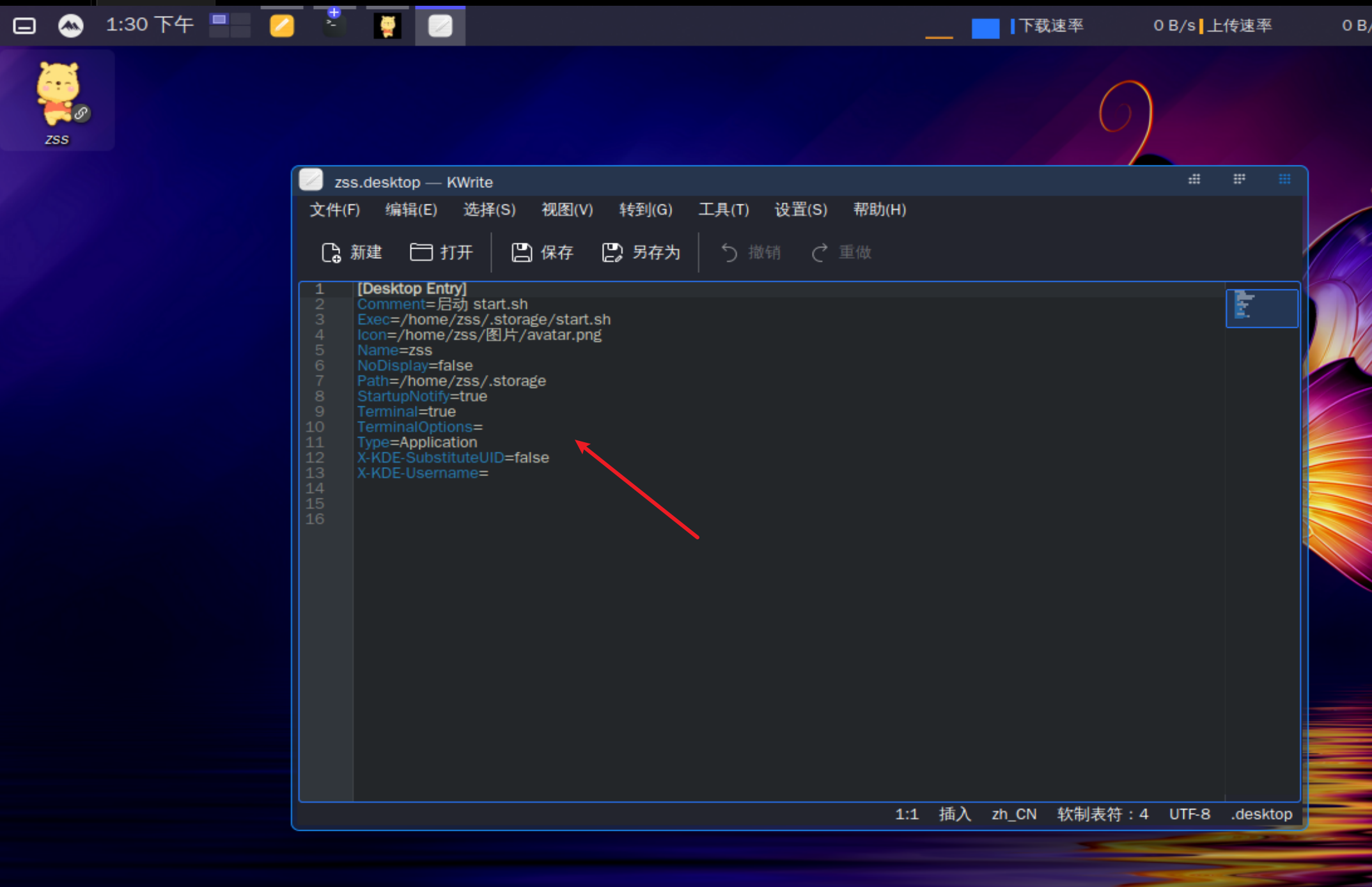Click the Redo arrow icon

(820, 252)
